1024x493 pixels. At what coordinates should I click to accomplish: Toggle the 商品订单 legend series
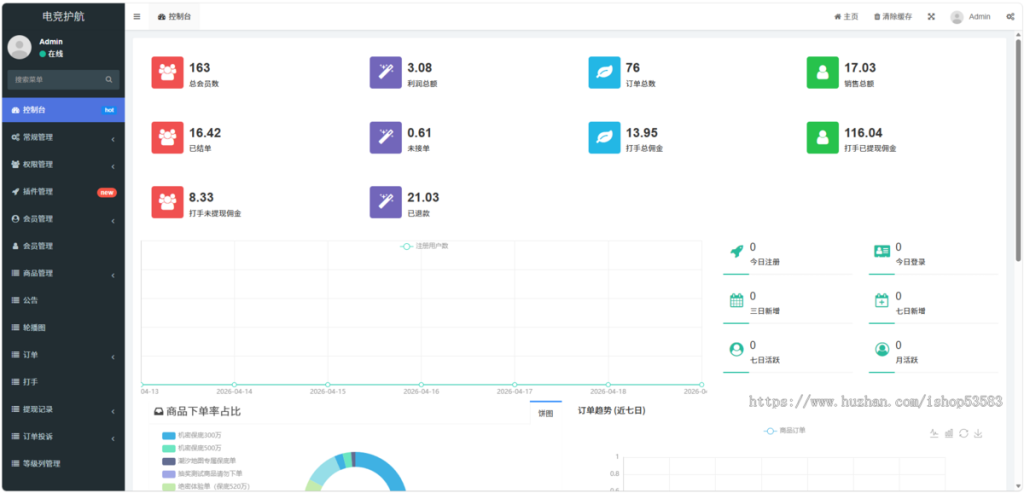(785, 430)
